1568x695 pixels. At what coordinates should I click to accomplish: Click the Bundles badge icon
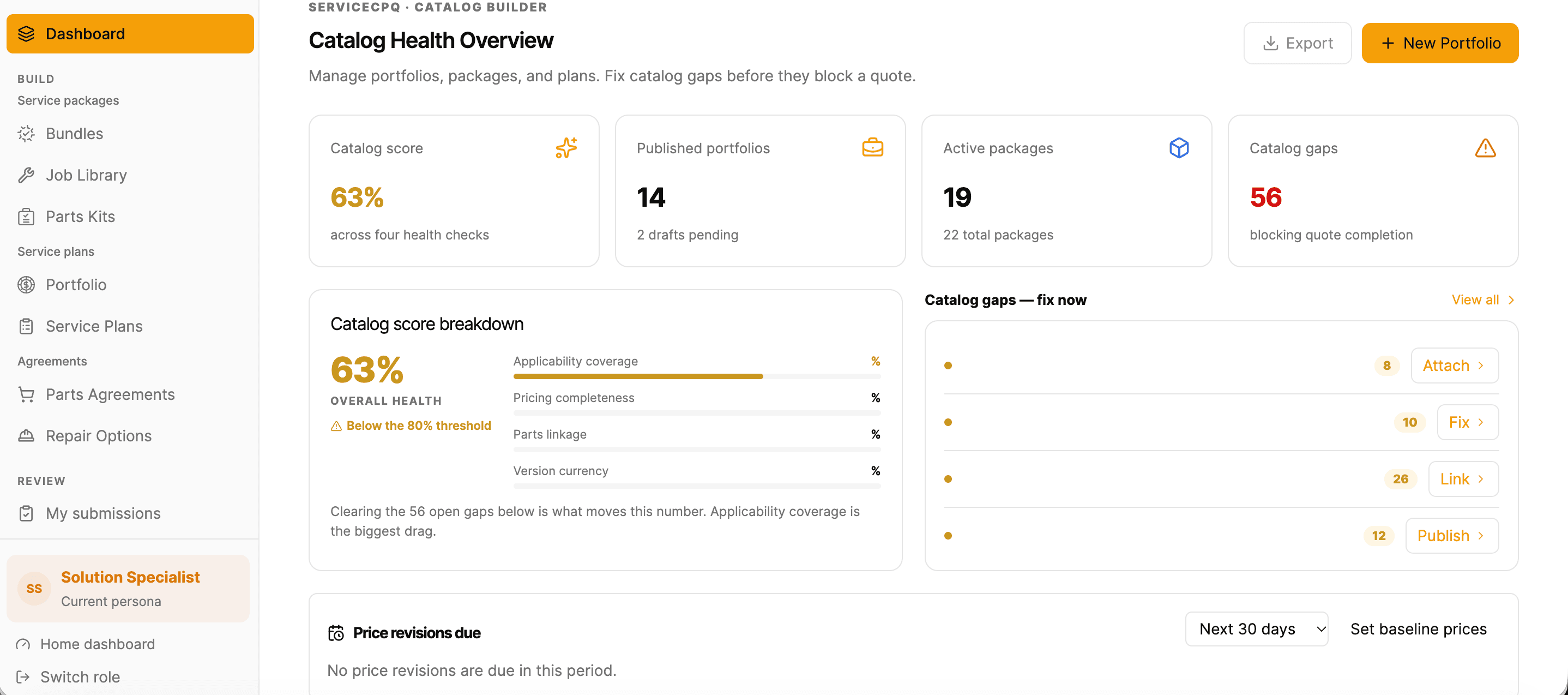[x=26, y=134]
